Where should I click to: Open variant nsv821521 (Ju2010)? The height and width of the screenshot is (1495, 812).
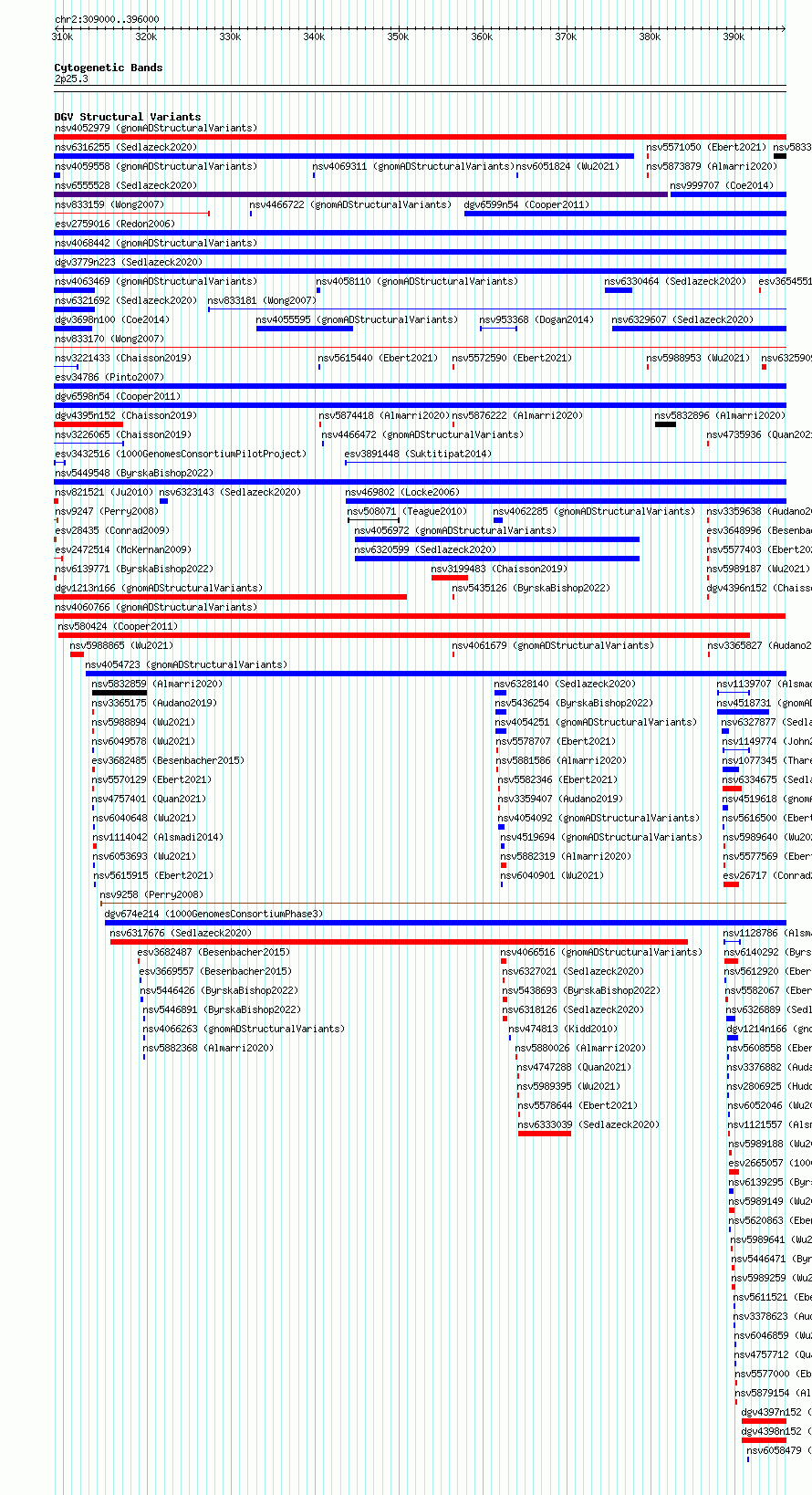(104, 492)
